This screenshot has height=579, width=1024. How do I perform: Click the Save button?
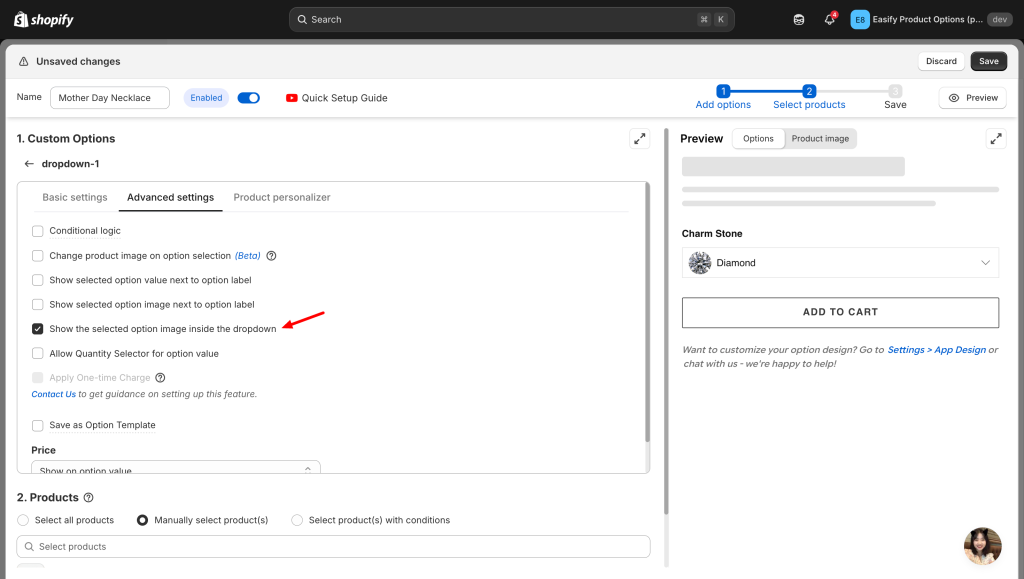click(x=988, y=61)
